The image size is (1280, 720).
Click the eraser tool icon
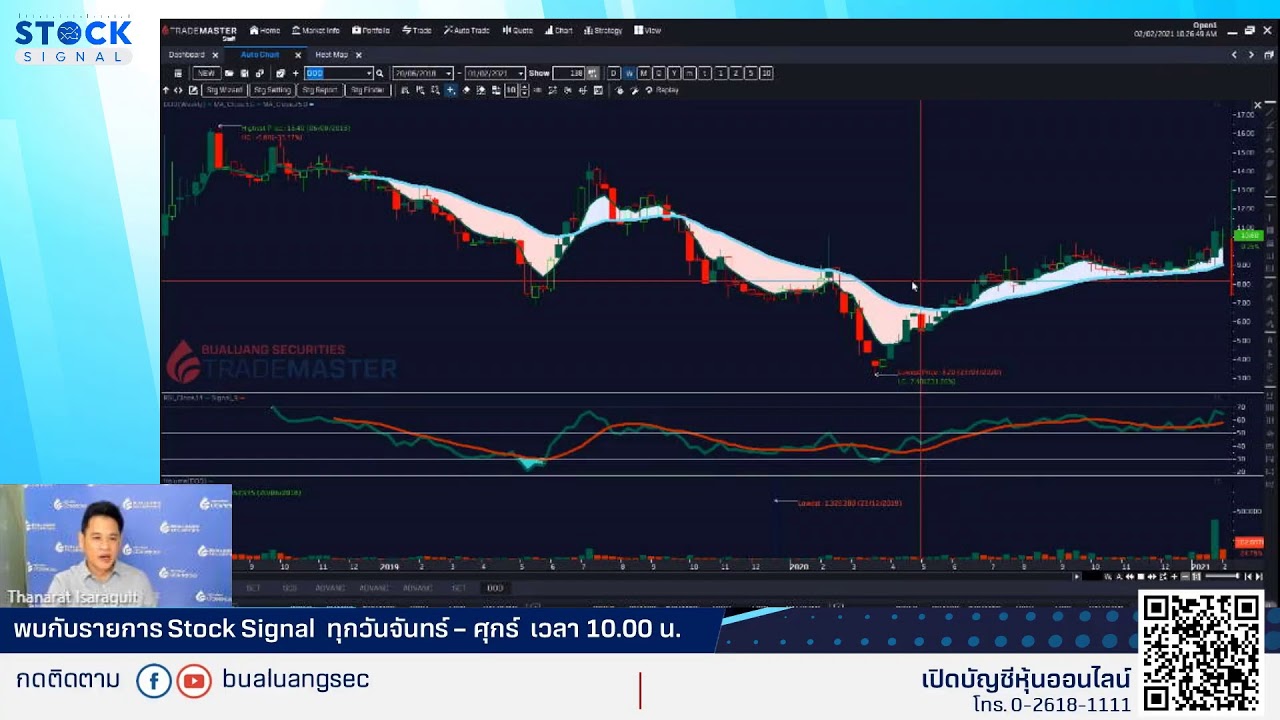[x=466, y=90]
